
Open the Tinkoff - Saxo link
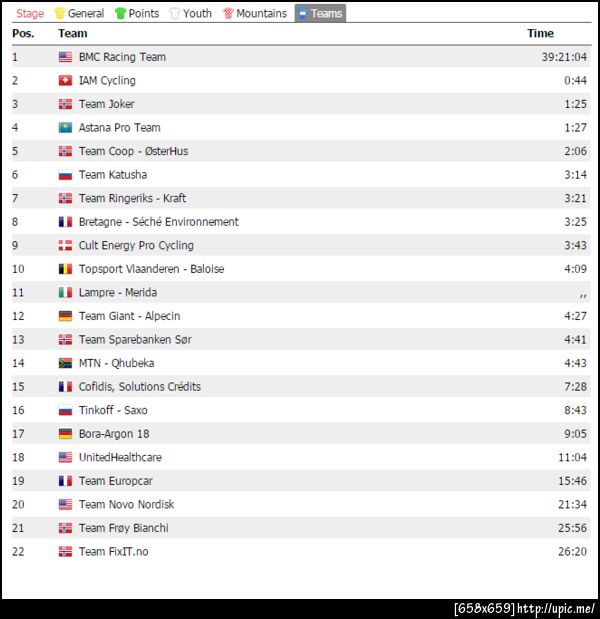coord(113,410)
